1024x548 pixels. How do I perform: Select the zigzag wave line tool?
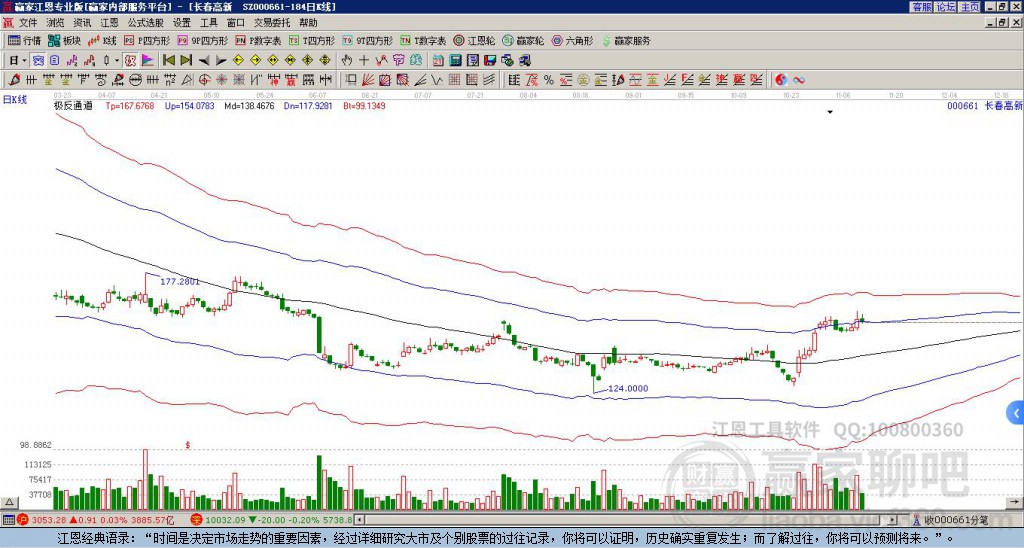pos(436,80)
